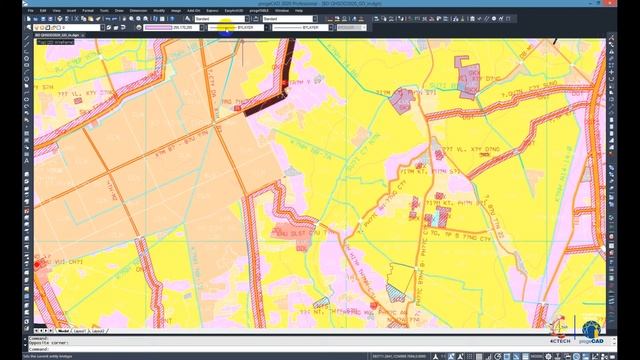Open the Layer Properties Manager icon

point(28,27)
